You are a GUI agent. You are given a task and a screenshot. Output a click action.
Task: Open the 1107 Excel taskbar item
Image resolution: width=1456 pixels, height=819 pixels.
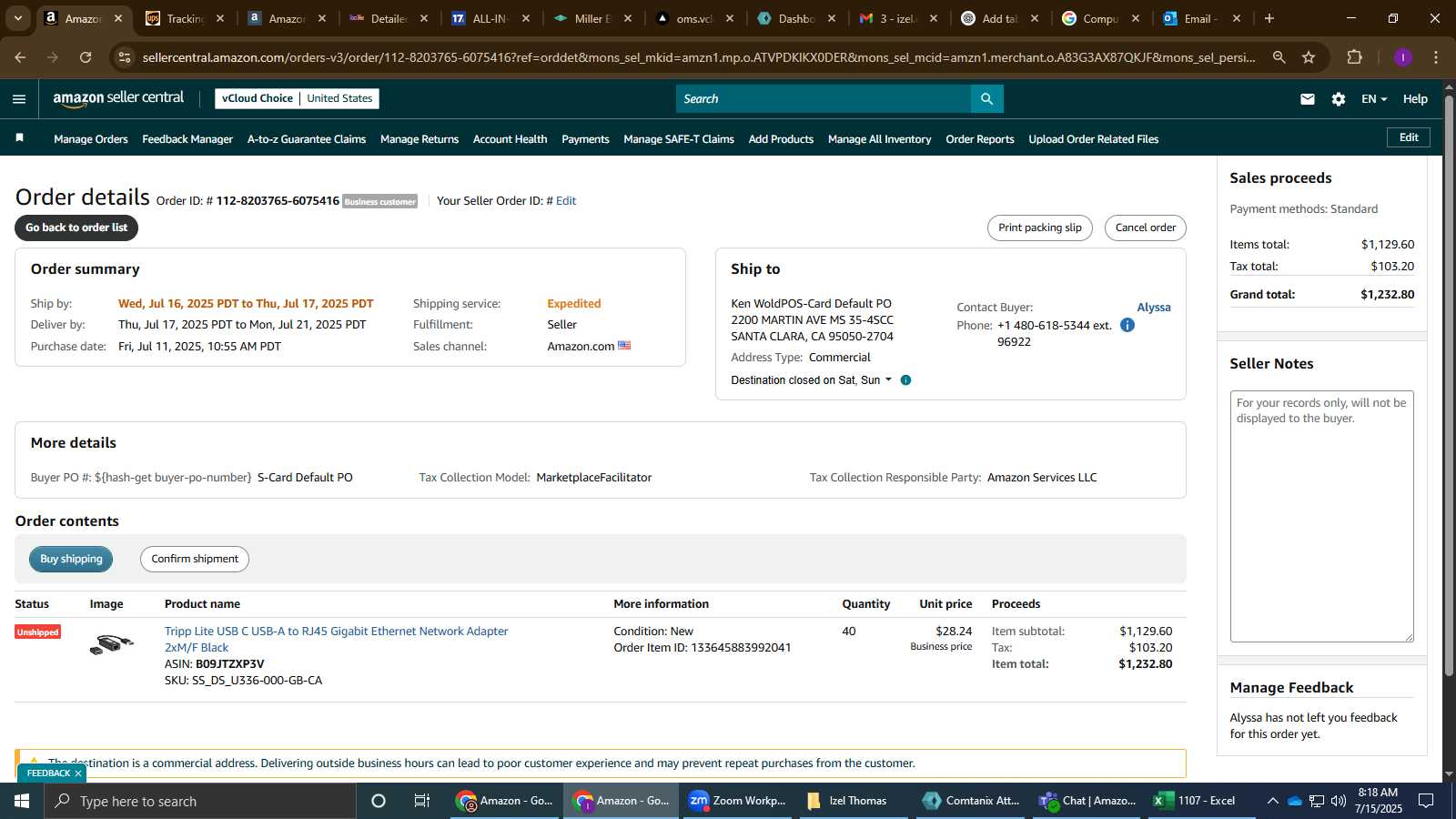tap(1195, 801)
